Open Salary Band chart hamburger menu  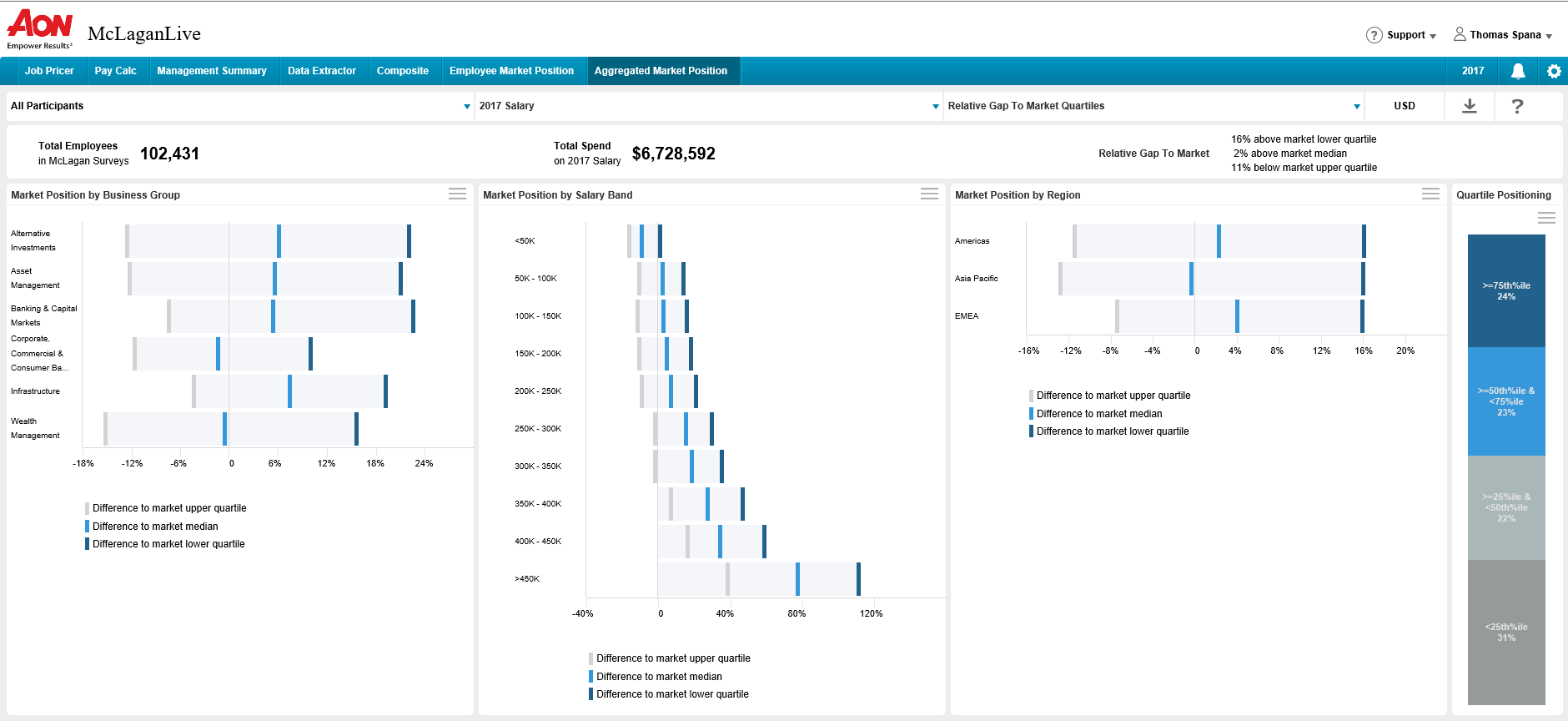click(929, 194)
